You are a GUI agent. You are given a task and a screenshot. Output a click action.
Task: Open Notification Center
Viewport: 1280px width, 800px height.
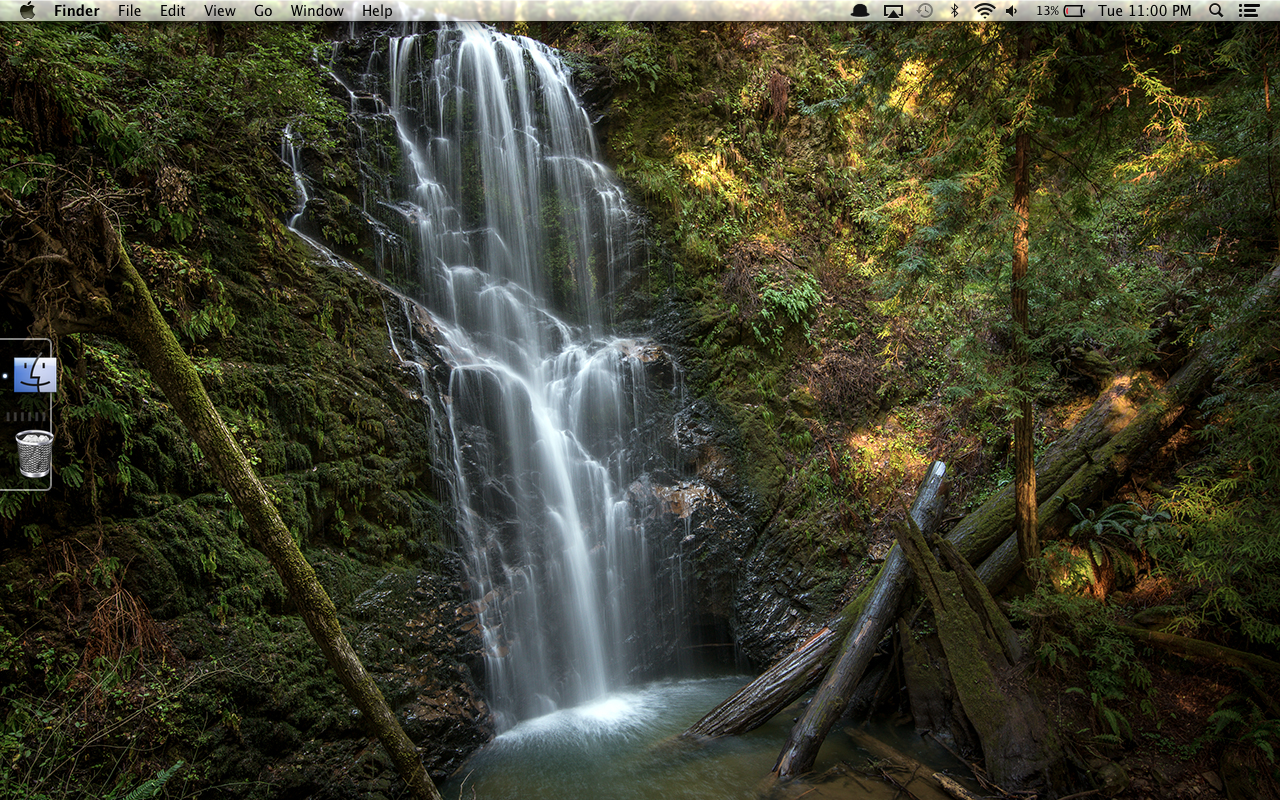pyautogui.click(x=1248, y=10)
